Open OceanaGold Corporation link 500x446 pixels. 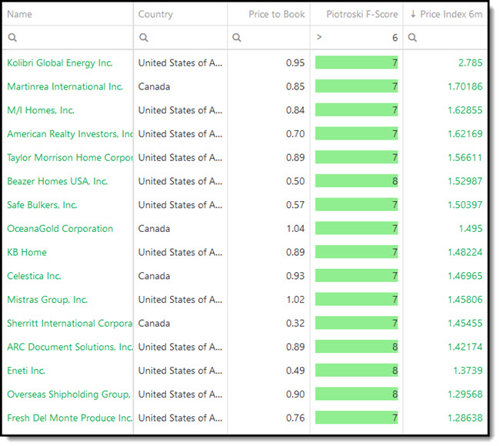60,229
